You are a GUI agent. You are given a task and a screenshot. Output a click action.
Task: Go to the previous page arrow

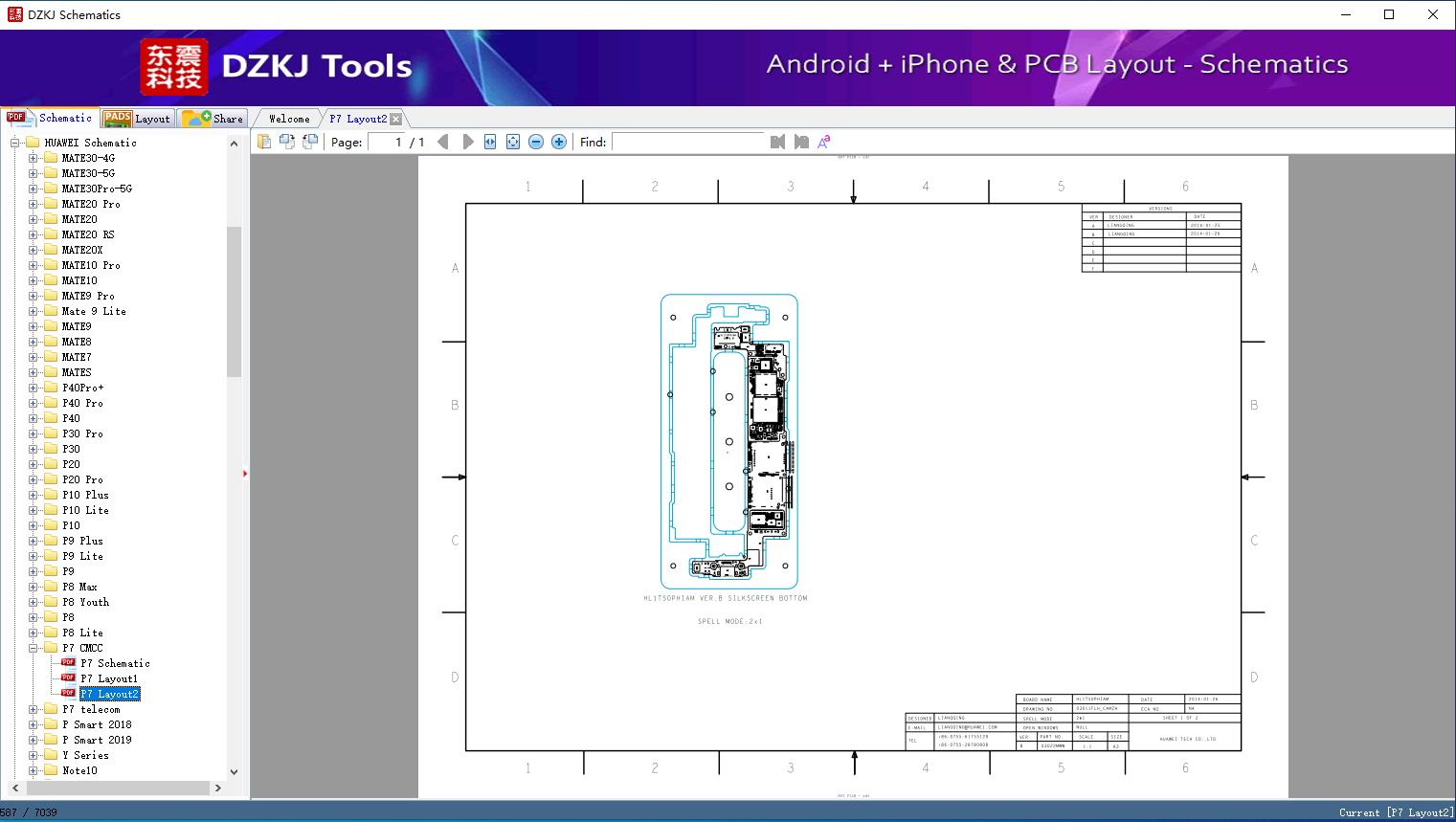[x=443, y=142]
